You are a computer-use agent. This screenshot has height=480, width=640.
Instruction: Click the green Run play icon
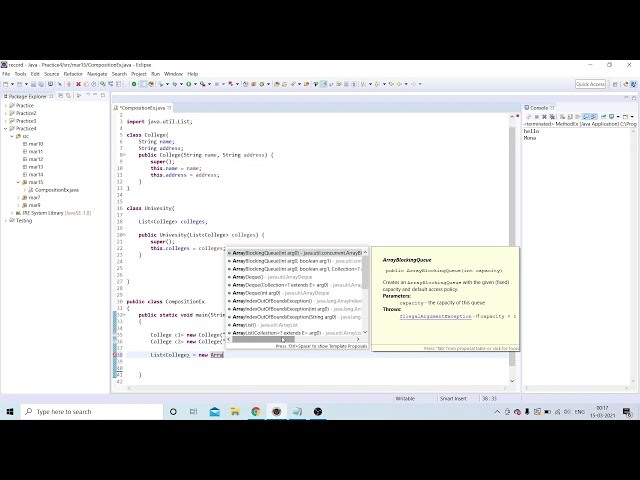(189, 84)
